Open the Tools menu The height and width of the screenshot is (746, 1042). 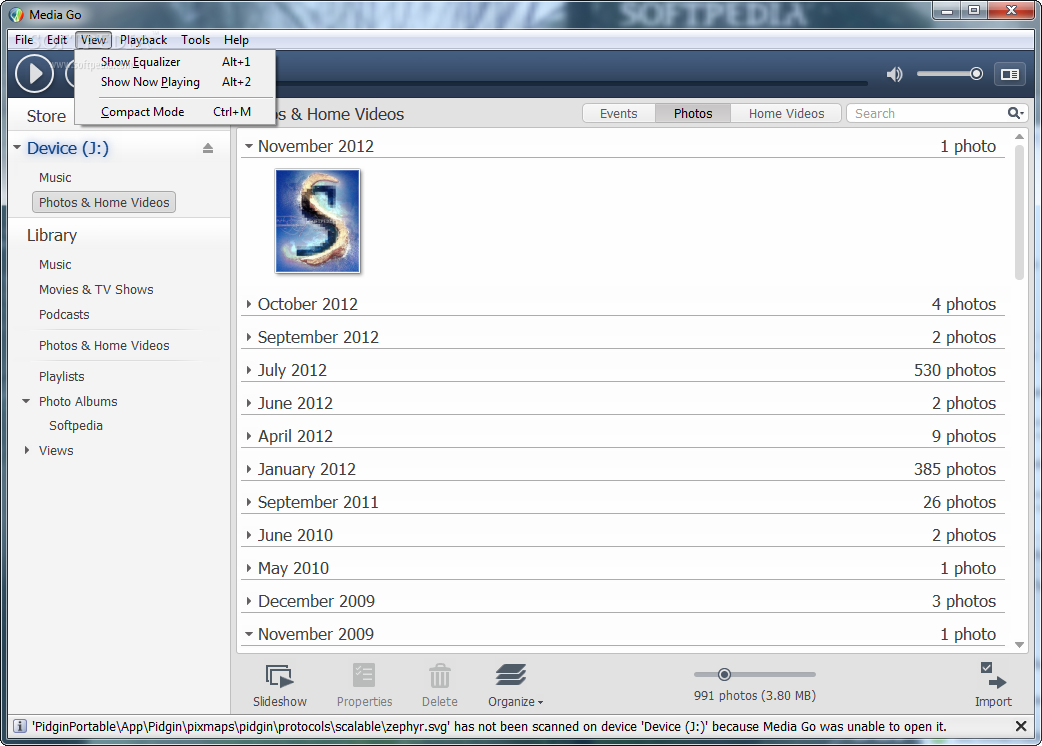coord(195,40)
